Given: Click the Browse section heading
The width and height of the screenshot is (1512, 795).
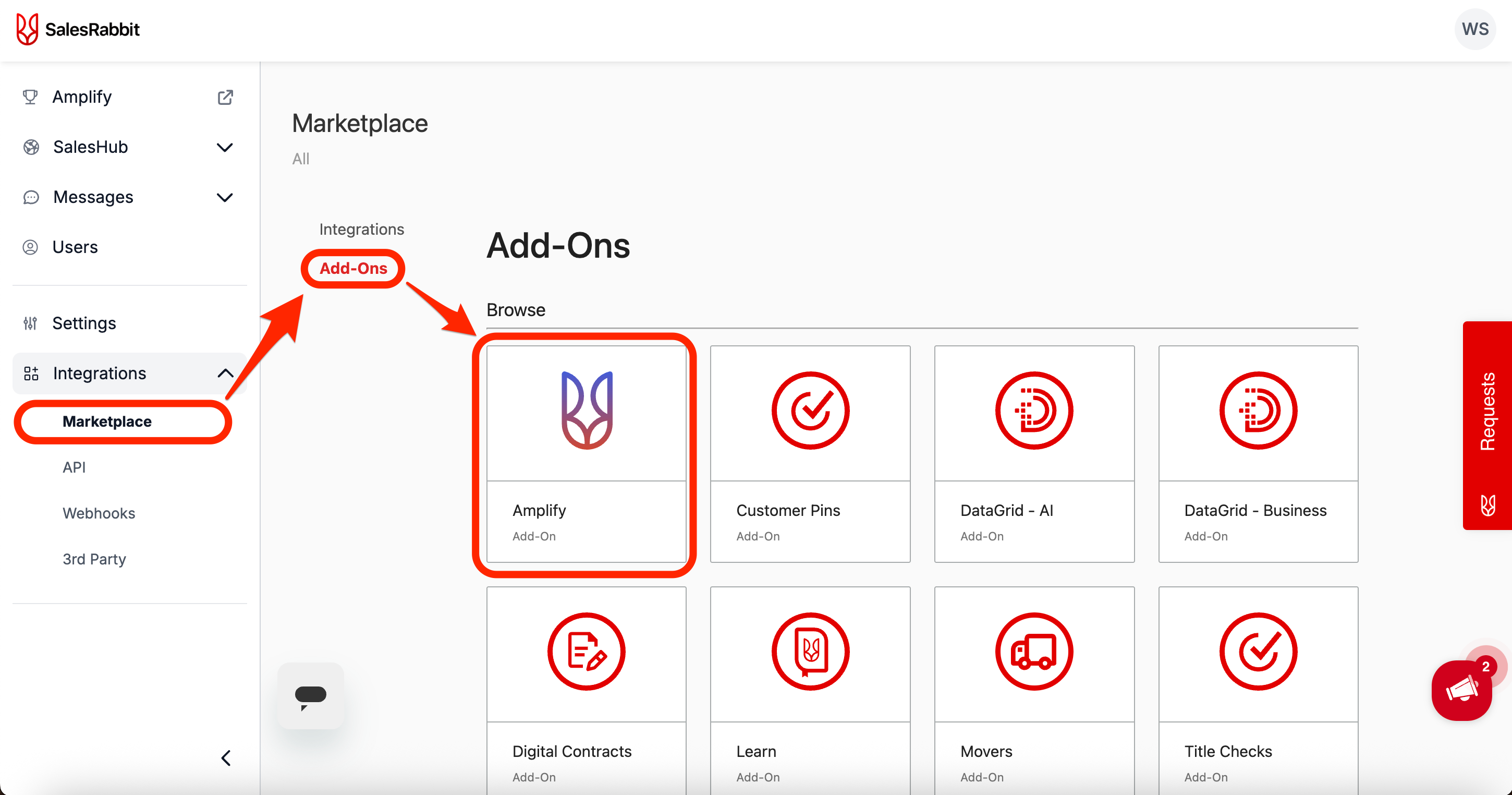Looking at the screenshot, I should pyautogui.click(x=515, y=309).
